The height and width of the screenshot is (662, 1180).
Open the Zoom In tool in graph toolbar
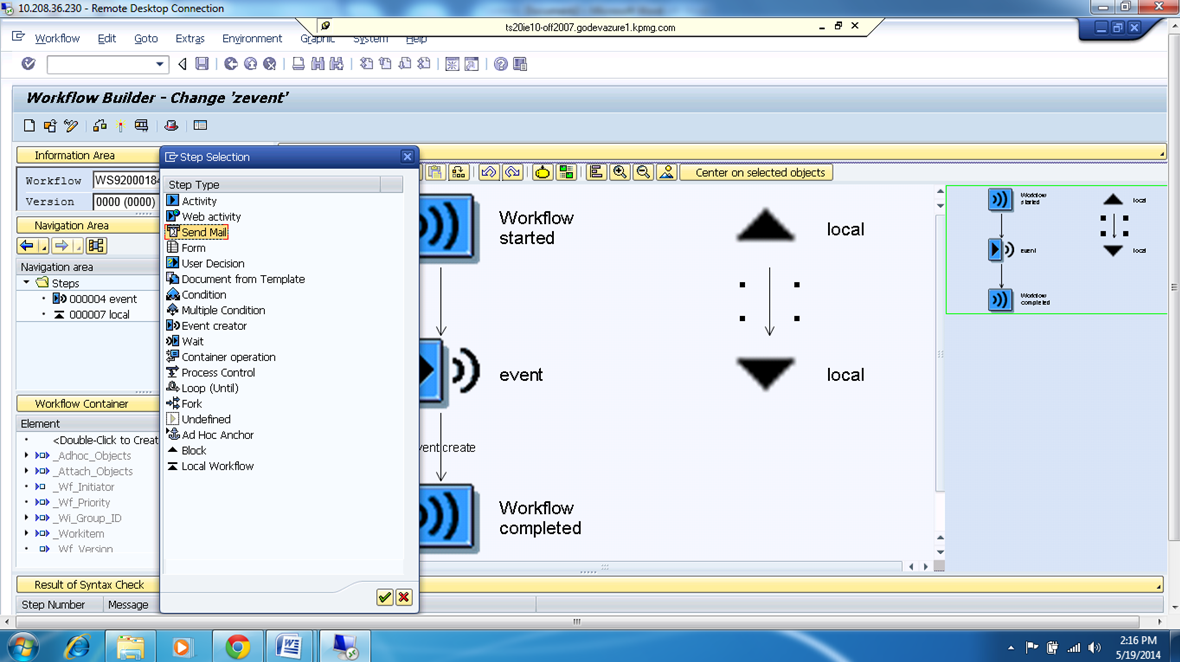tap(619, 171)
